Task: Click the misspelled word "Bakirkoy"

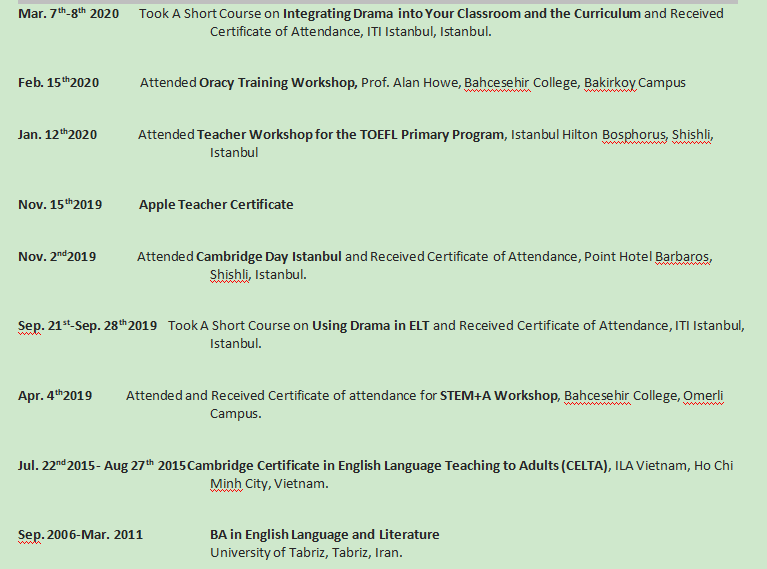Action: click(x=608, y=83)
